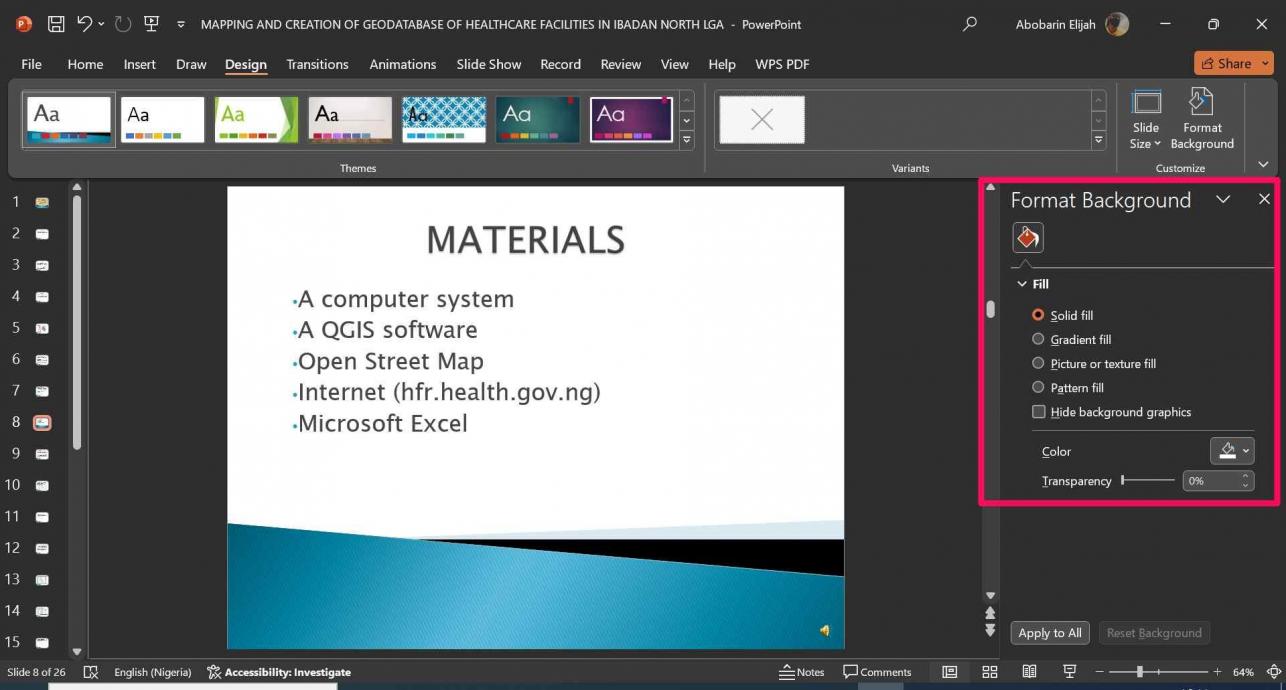Click the Undo arrow icon
1286x690 pixels.
(x=85, y=24)
